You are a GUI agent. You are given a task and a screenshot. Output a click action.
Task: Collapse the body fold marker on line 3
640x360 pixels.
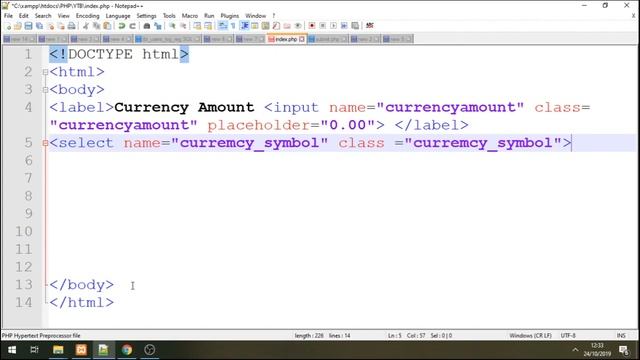[x=45, y=90]
